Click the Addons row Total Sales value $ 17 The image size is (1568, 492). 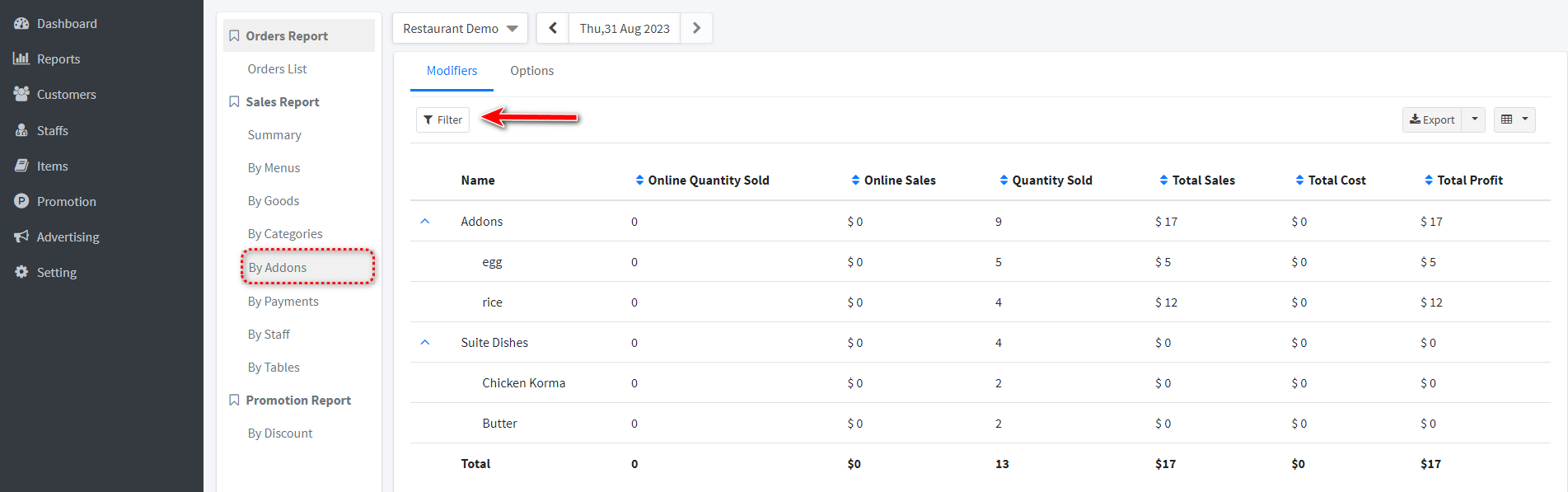coord(1166,222)
